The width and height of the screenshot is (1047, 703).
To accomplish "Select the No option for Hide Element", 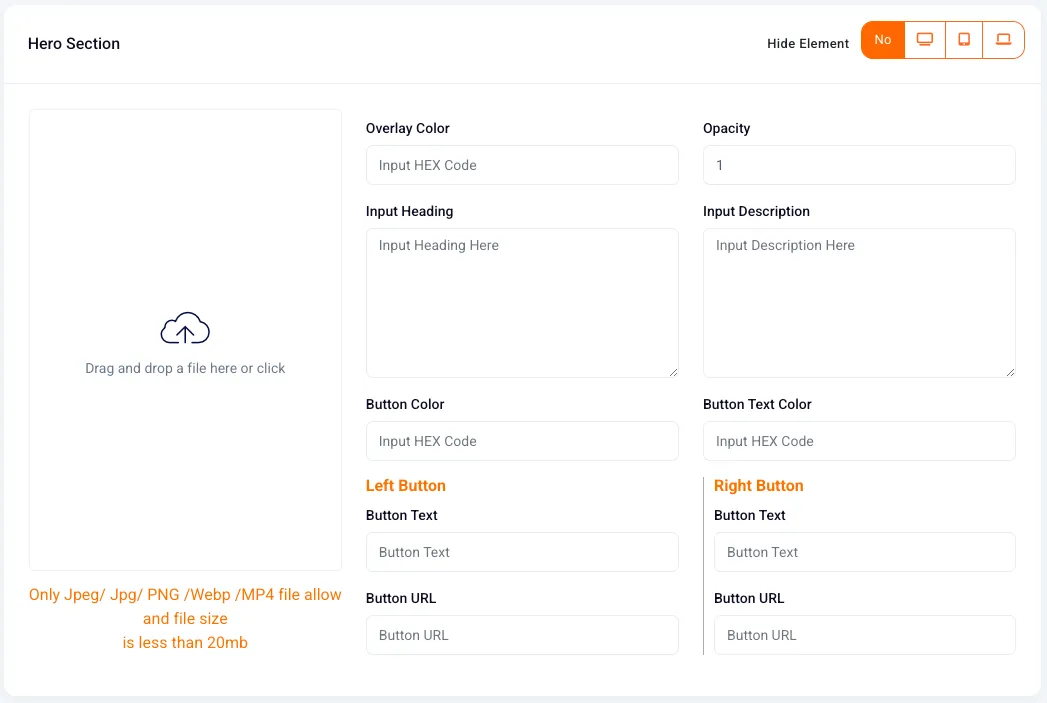I will click(x=883, y=40).
